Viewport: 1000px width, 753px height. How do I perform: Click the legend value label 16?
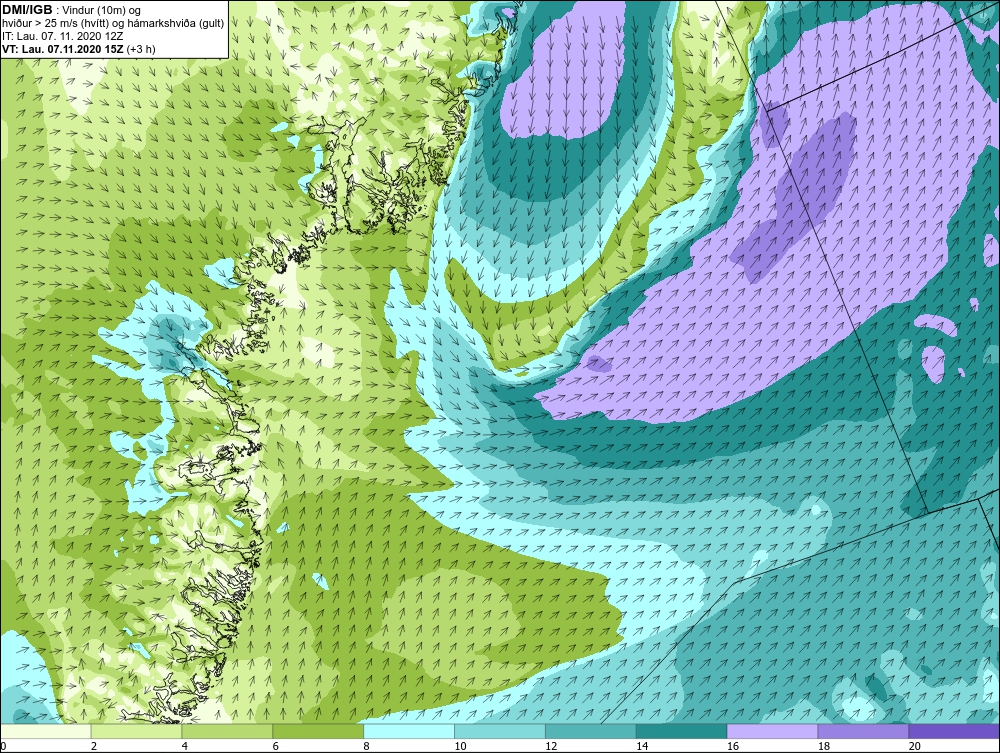733,746
